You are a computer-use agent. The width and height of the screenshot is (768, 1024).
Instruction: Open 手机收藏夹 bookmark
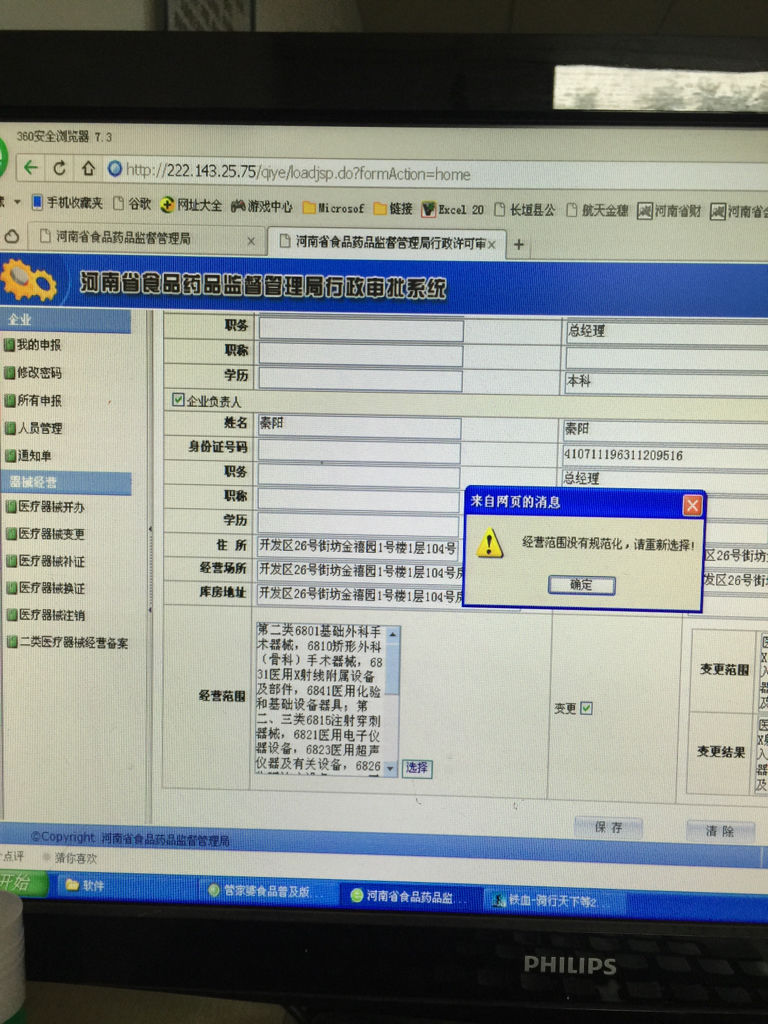66,202
